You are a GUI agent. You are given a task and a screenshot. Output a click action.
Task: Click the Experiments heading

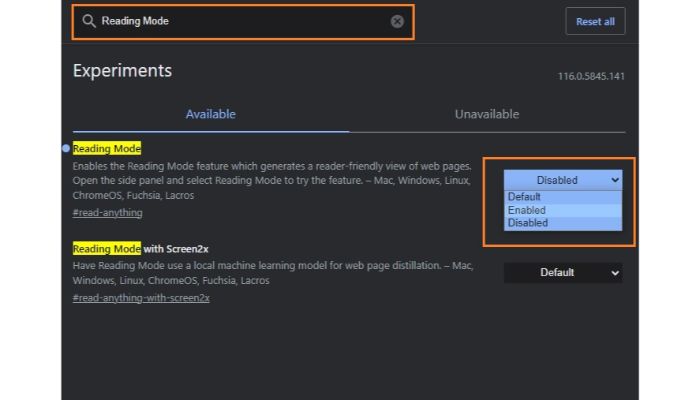point(122,71)
